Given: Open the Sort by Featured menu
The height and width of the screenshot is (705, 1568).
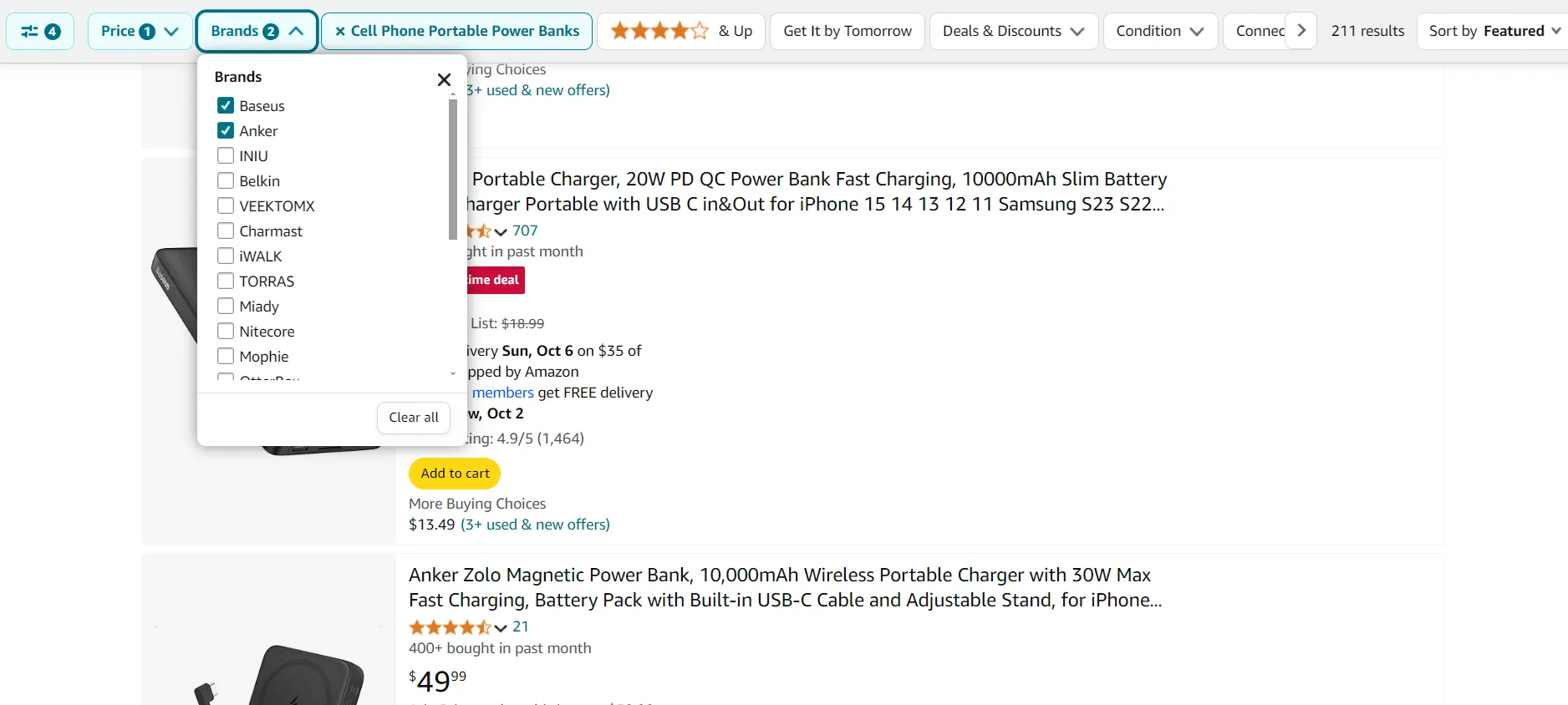Looking at the screenshot, I should click(1494, 32).
